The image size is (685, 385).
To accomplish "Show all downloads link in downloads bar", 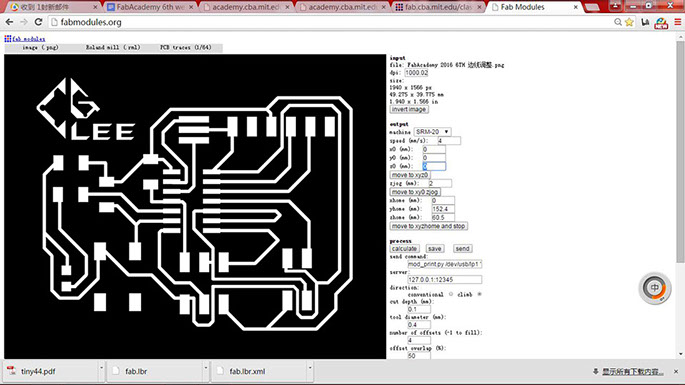I will [633, 371].
